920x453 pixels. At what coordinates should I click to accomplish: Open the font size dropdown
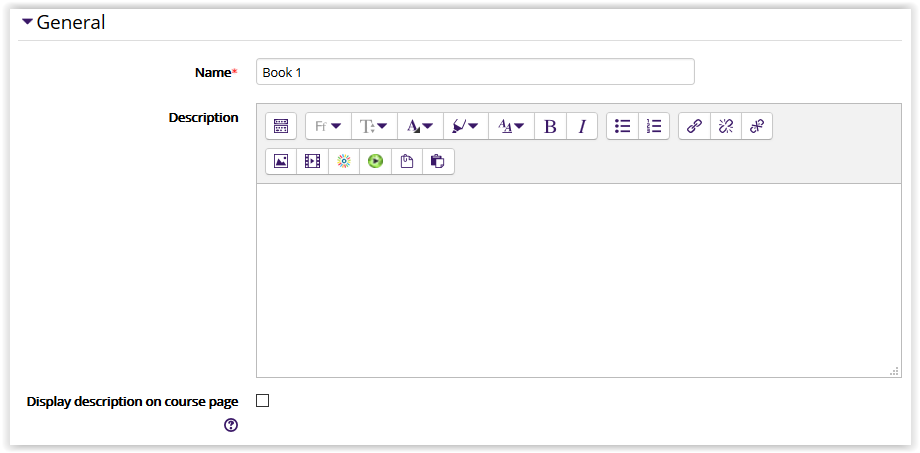tap(374, 126)
